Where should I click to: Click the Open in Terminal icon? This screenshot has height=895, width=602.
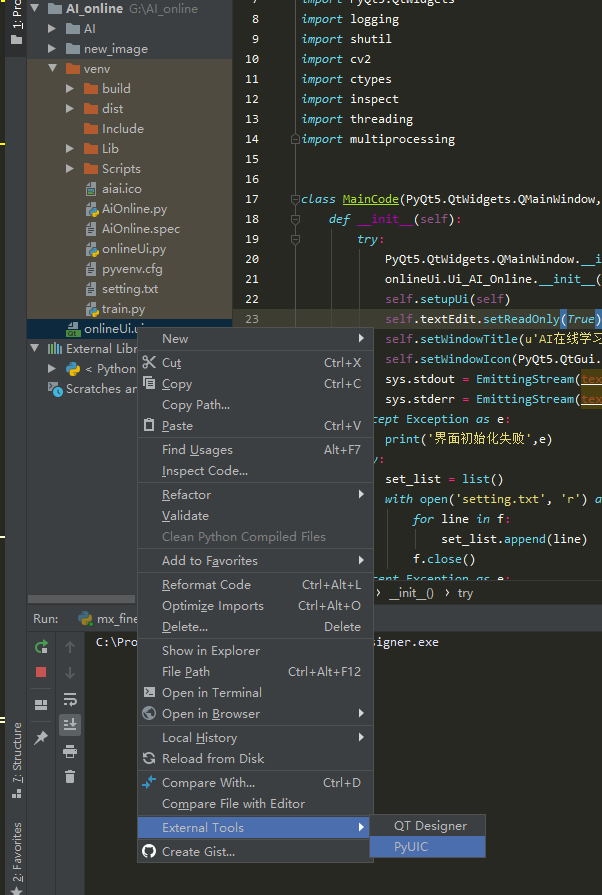coord(149,692)
